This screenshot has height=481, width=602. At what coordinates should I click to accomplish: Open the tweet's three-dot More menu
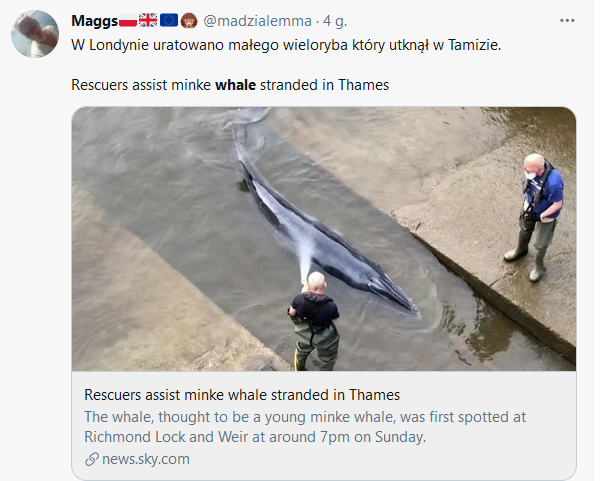coord(568,20)
